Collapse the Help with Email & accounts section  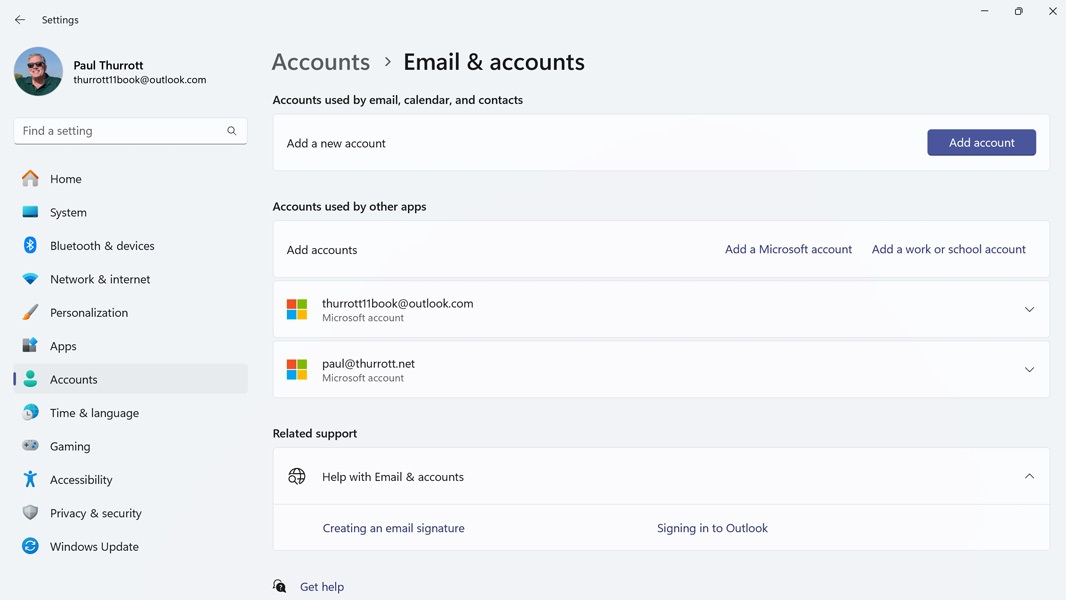tap(1029, 476)
